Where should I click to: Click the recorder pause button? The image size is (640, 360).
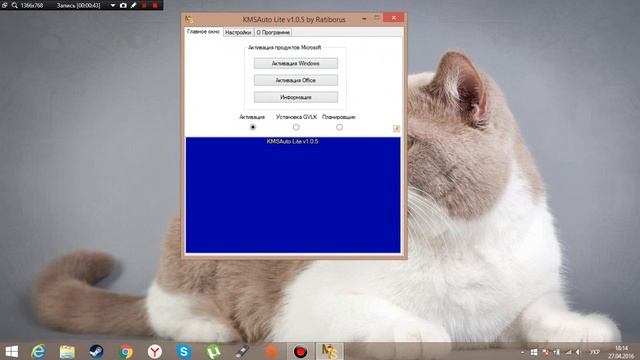tap(144, 5)
